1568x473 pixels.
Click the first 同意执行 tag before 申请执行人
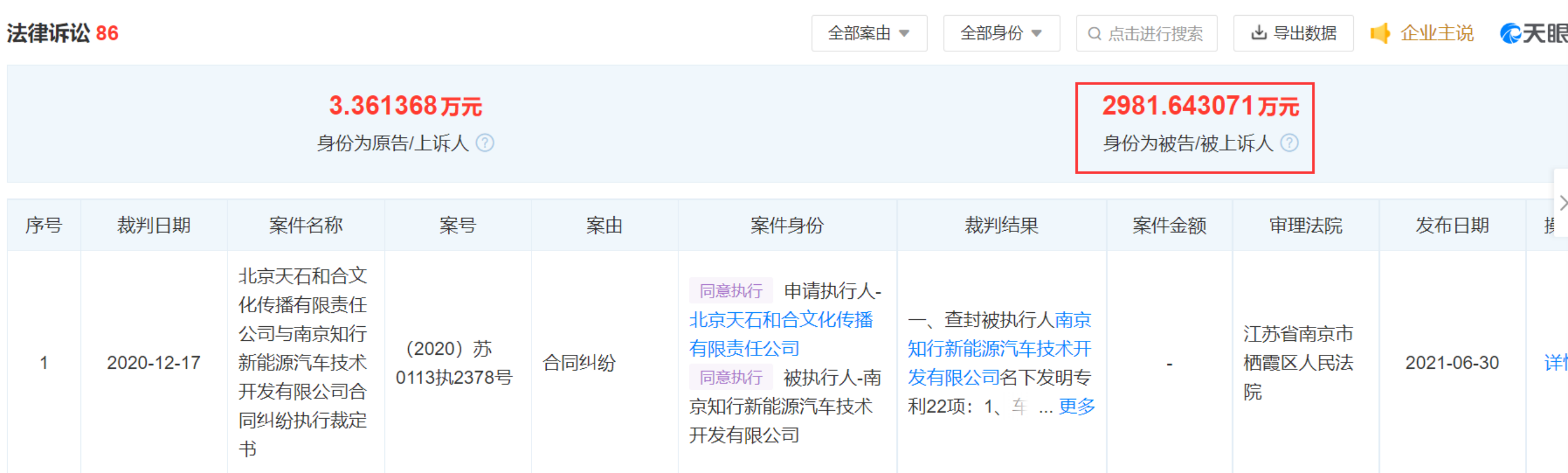click(731, 290)
